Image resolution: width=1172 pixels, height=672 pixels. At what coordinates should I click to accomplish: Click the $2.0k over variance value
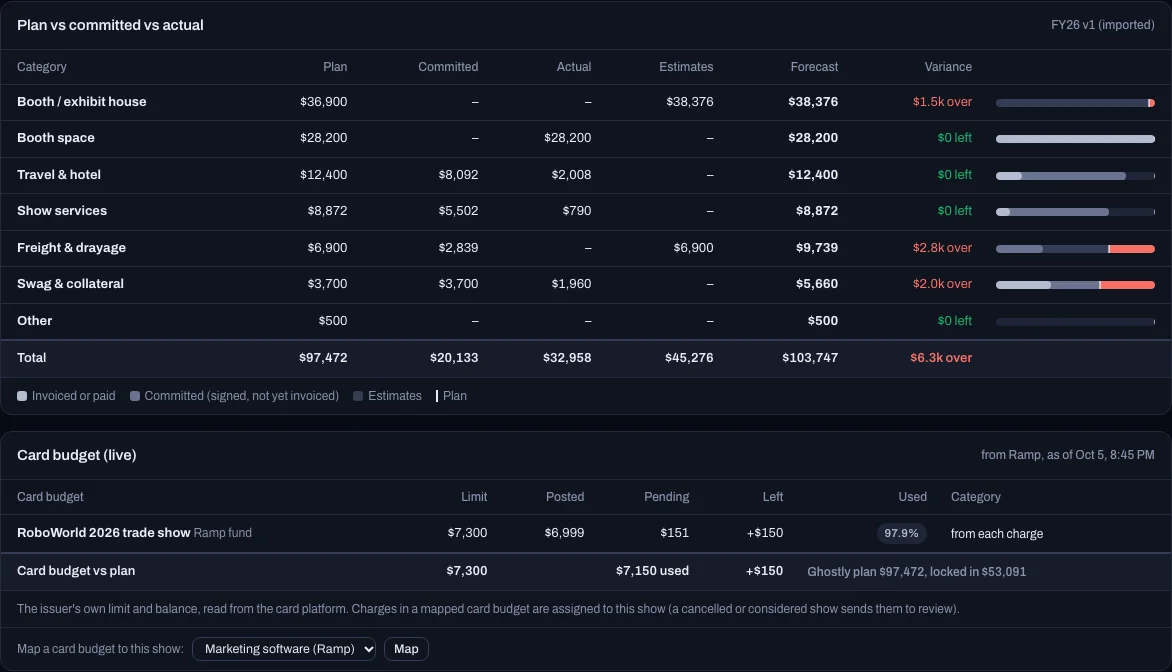point(942,283)
